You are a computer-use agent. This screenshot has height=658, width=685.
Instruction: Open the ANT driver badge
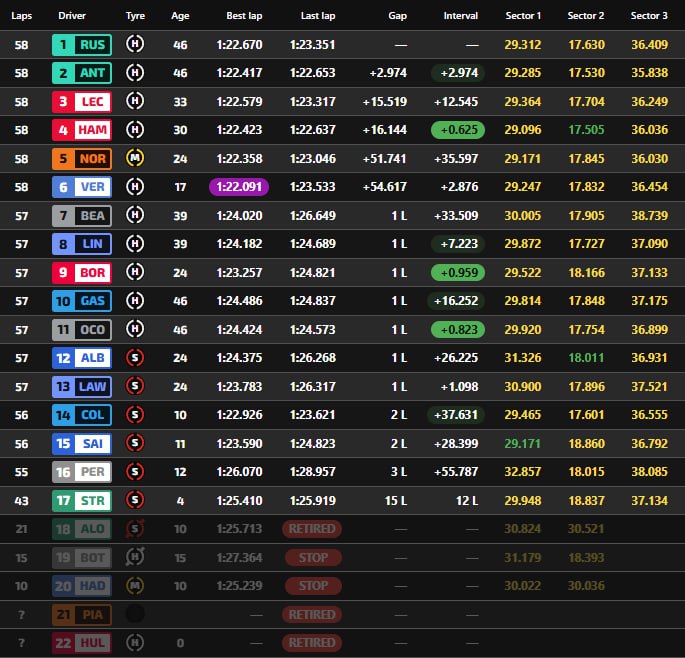pos(80,73)
